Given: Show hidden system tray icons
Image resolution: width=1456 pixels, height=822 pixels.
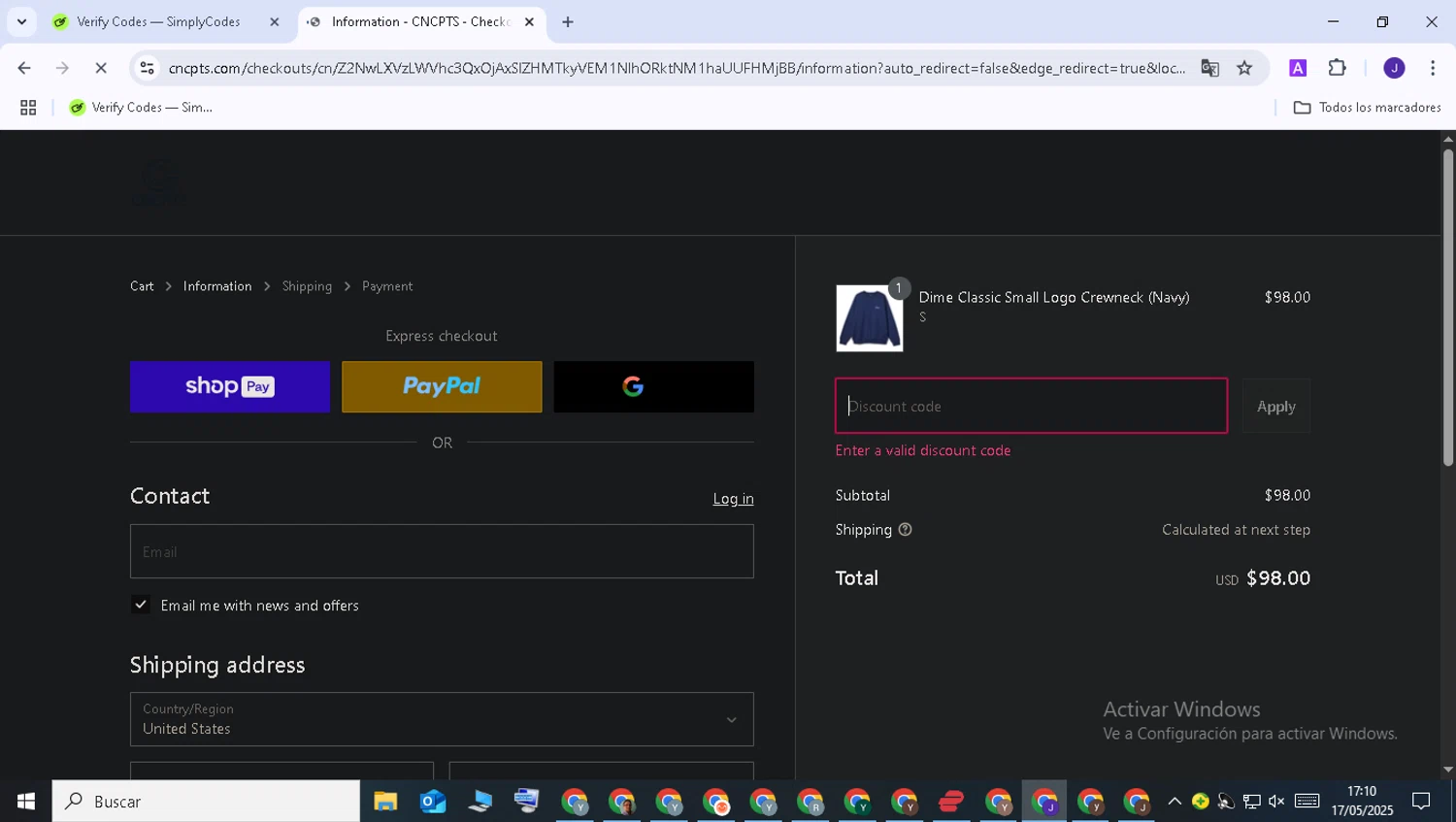Looking at the screenshot, I should pyautogui.click(x=1175, y=802).
